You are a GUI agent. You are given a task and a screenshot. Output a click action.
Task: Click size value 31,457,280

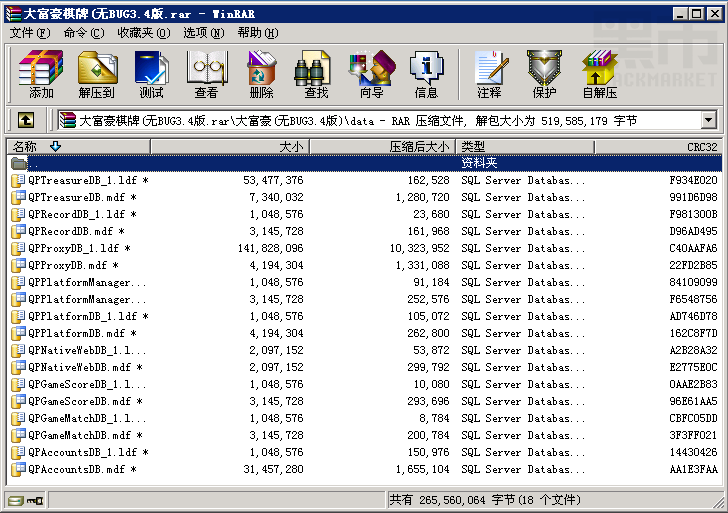(273, 469)
